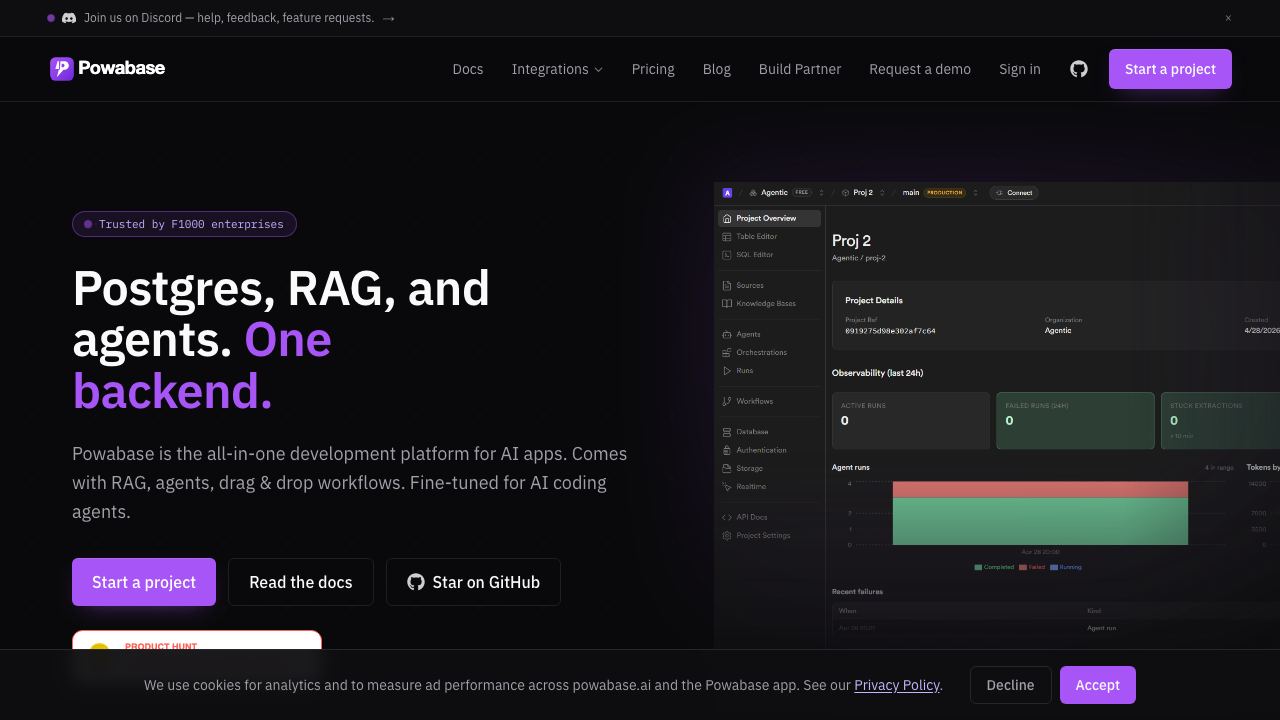This screenshot has height=720, width=1280.
Task: Visit the Build Partner page
Action: point(800,69)
